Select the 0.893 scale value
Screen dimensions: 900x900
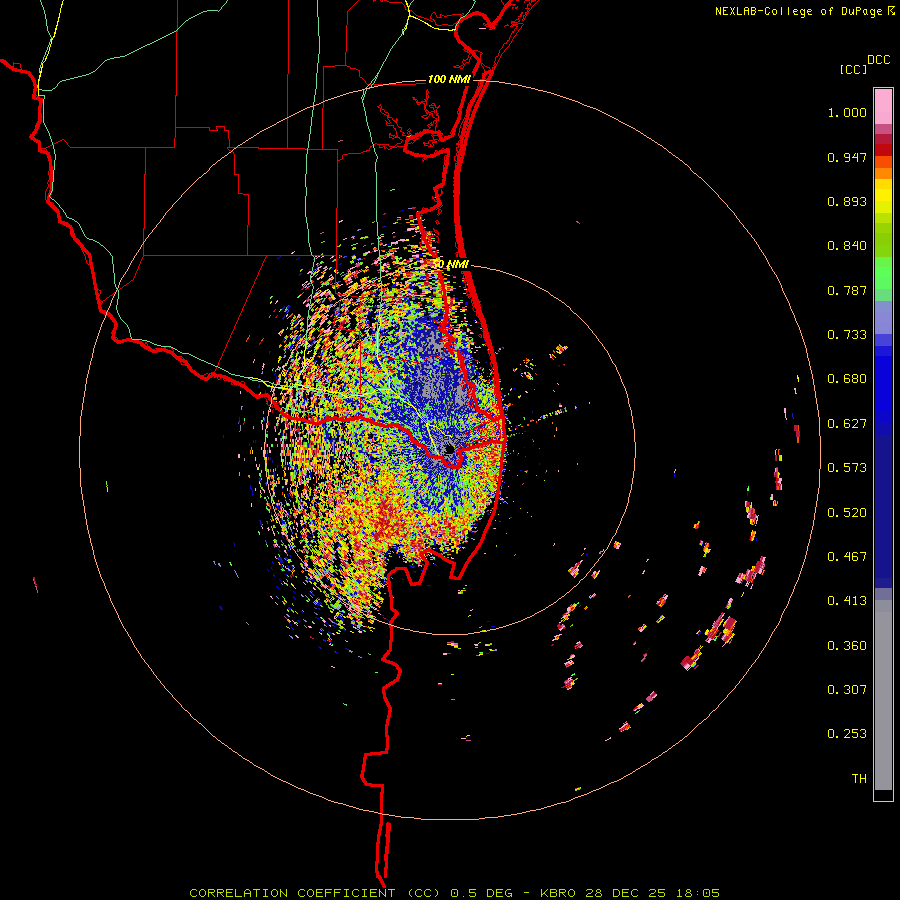(847, 201)
